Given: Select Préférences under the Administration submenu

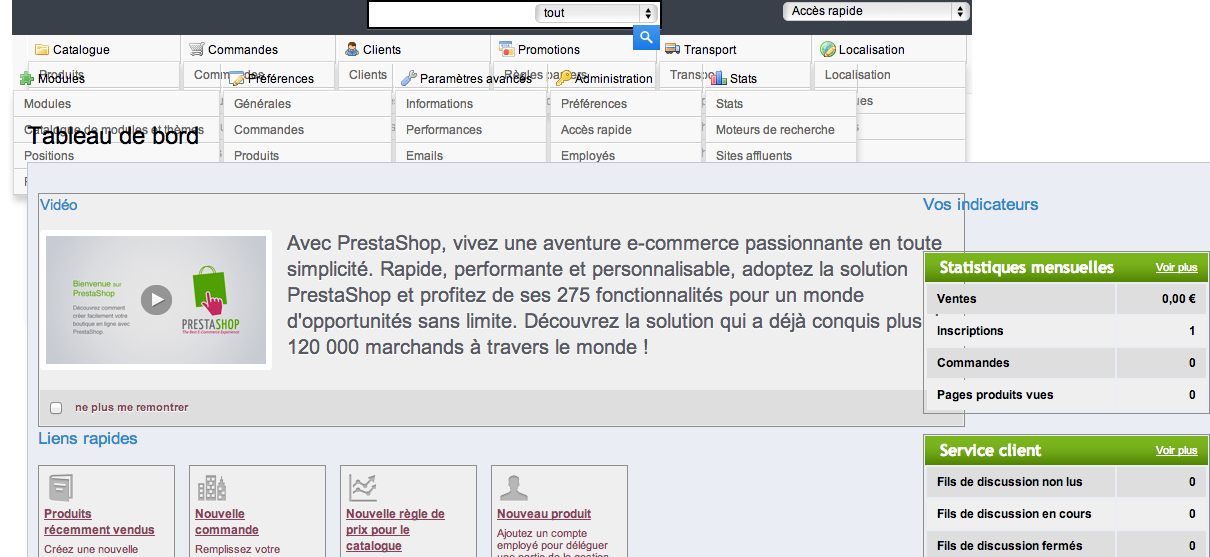Looking at the screenshot, I should 594,104.
